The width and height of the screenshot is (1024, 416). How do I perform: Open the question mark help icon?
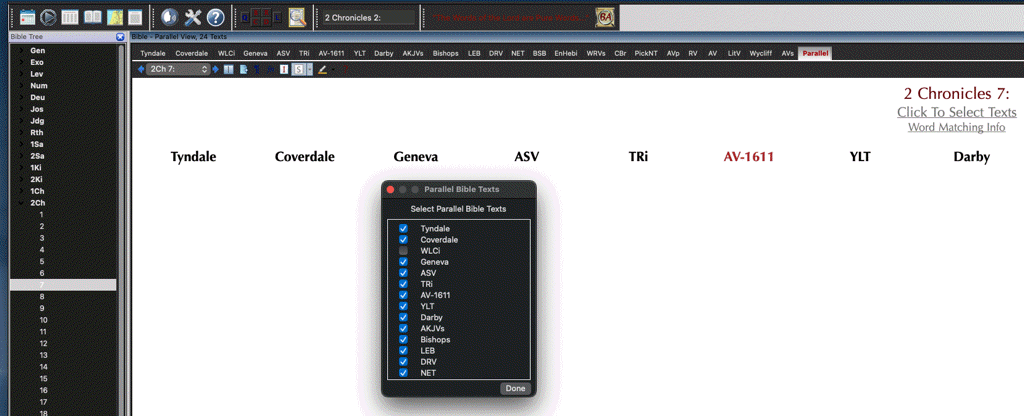point(216,17)
